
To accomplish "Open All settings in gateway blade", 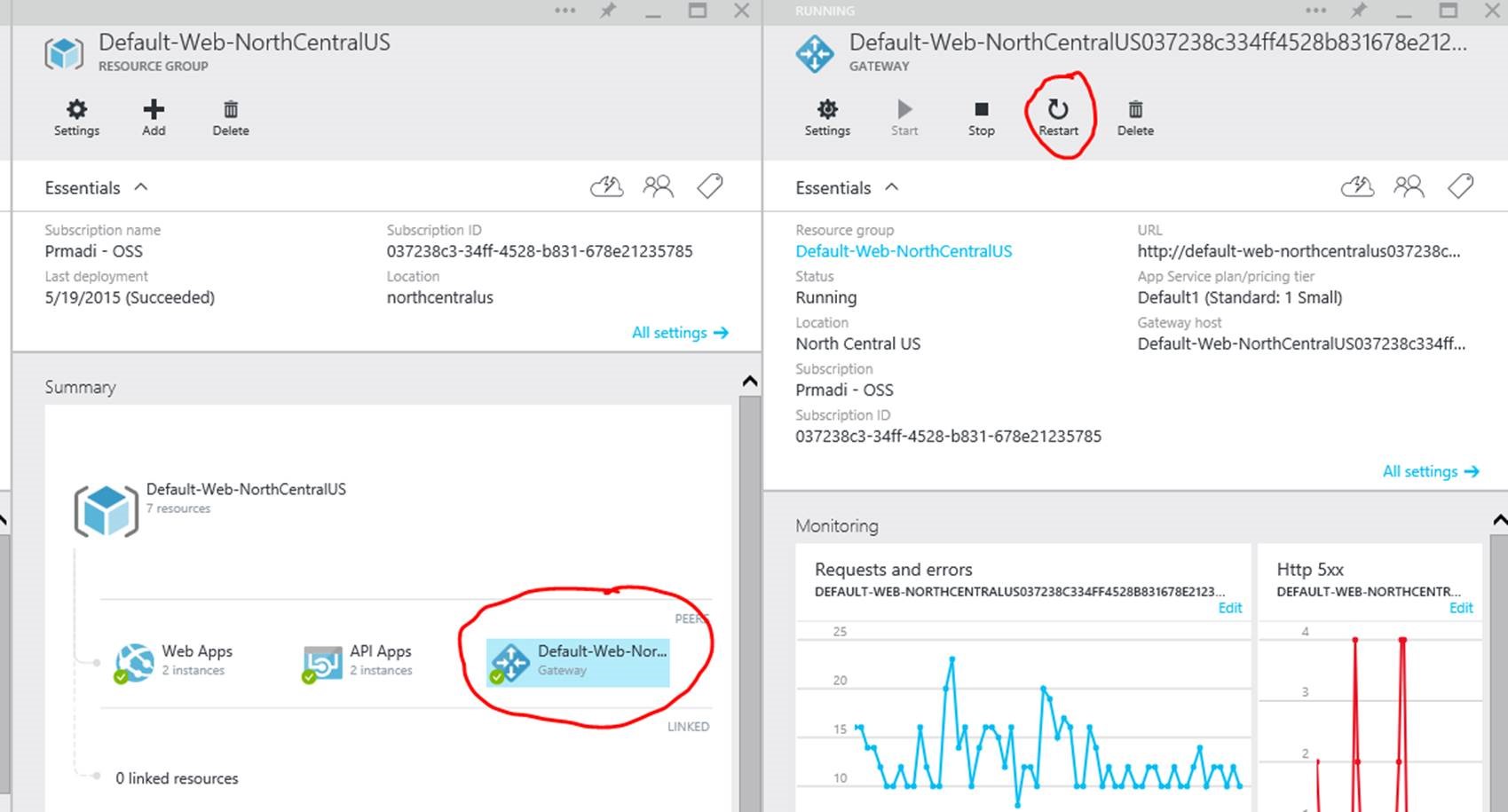I will (1431, 471).
